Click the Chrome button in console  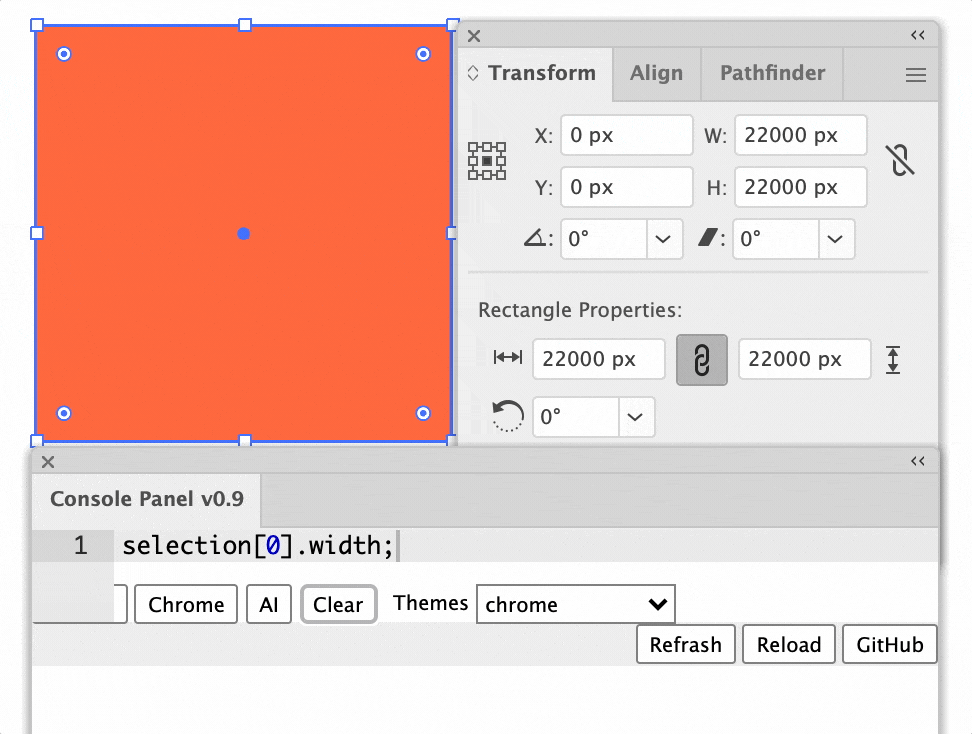[186, 604]
